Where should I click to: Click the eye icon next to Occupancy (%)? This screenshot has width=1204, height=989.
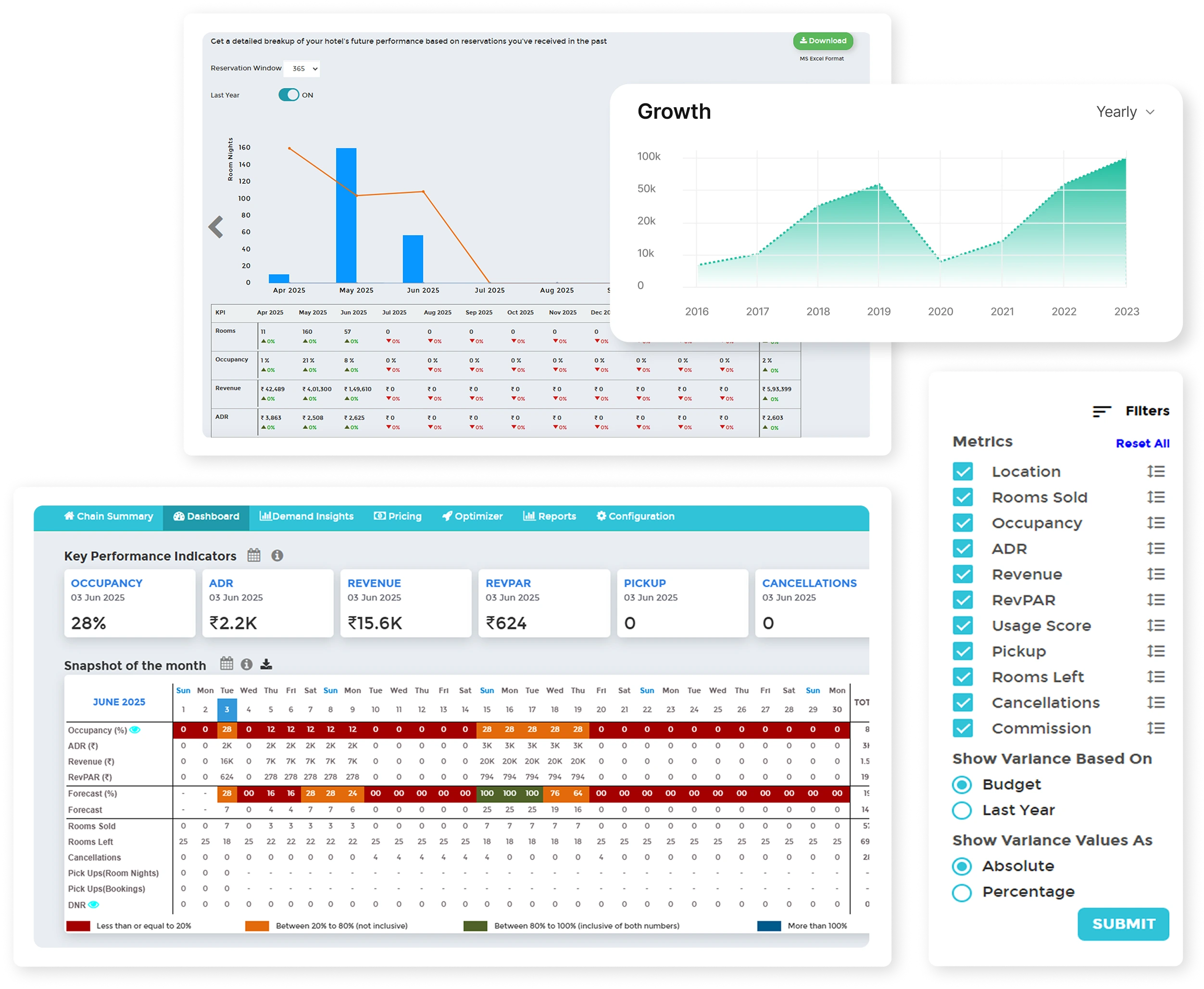click(135, 730)
